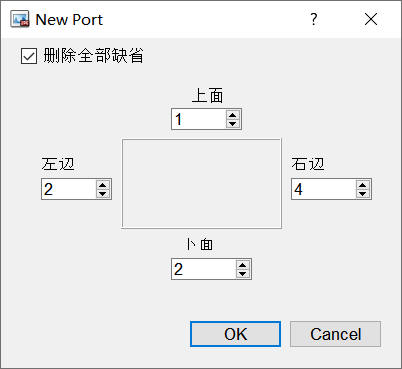Confirm with the OK button
Viewport: 402px width, 369px height.
click(x=235, y=334)
